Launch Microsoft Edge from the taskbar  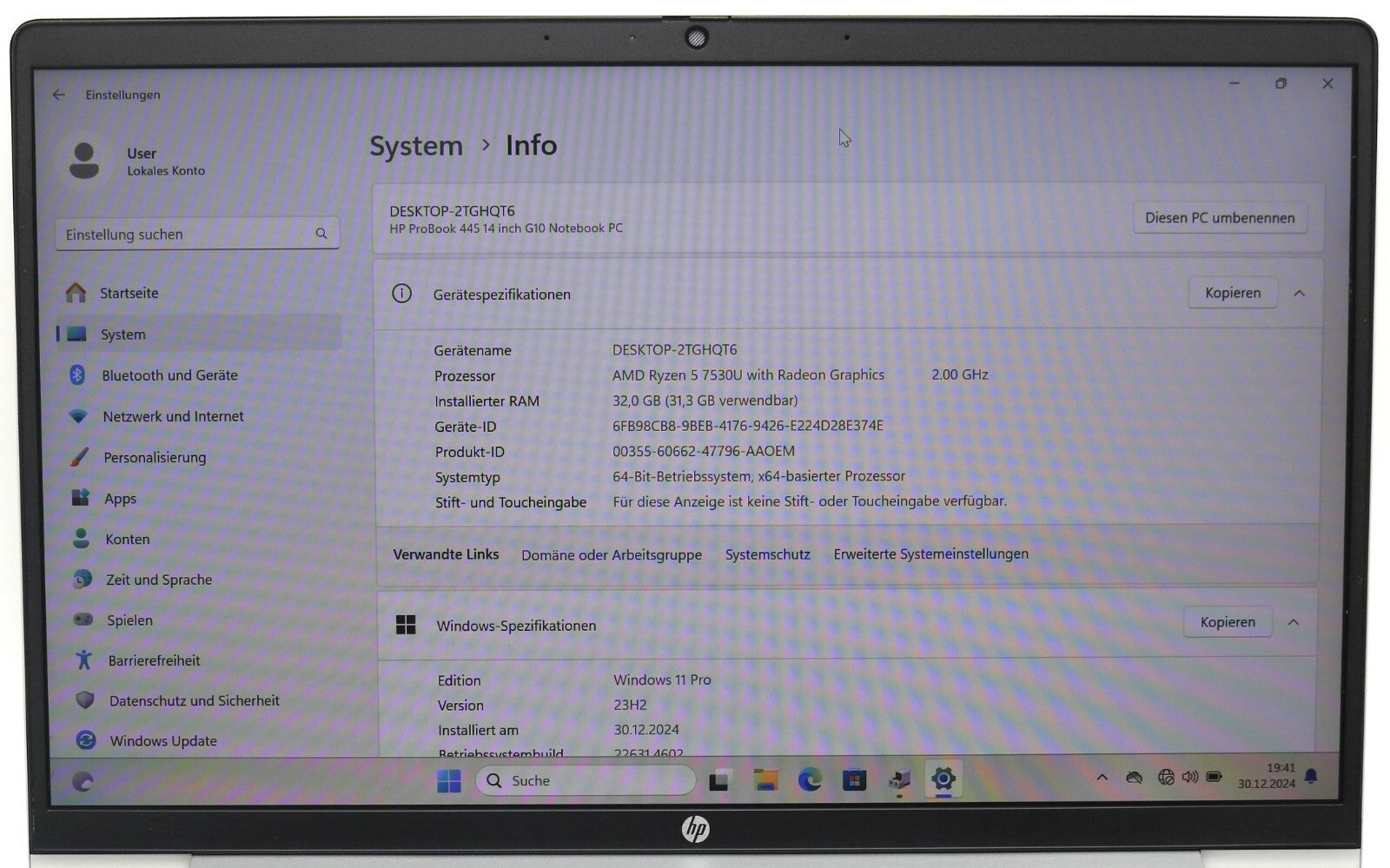click(x=810, y=780)
